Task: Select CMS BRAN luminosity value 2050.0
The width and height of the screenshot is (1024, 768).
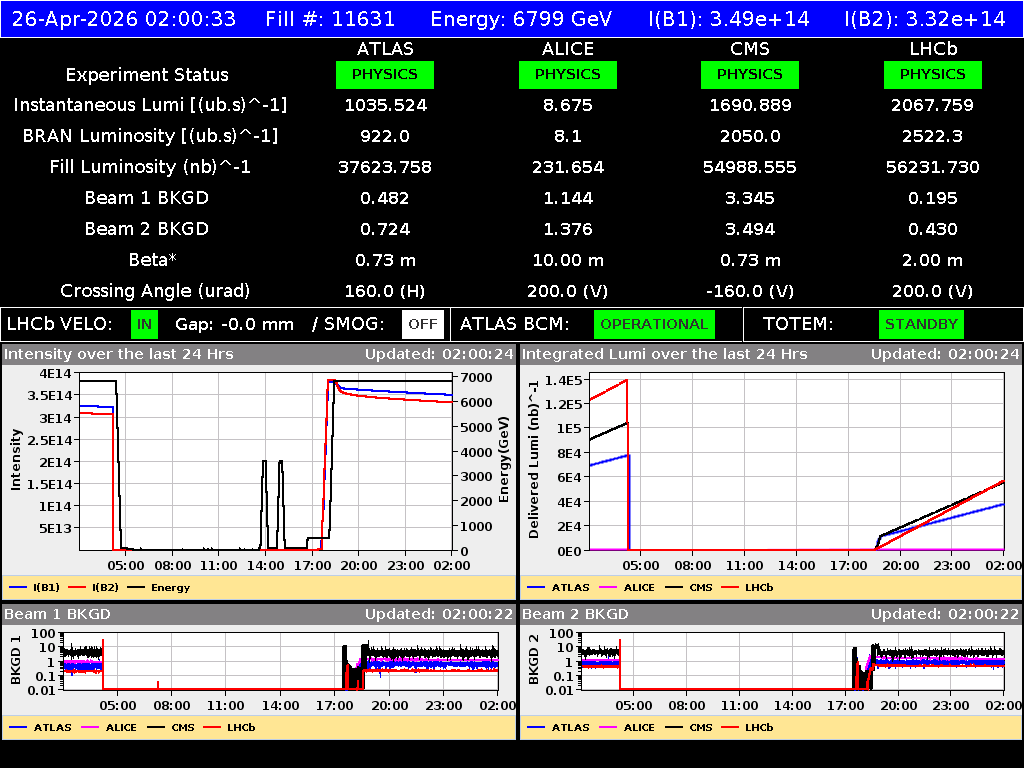Action: click(x=750, y=136)
